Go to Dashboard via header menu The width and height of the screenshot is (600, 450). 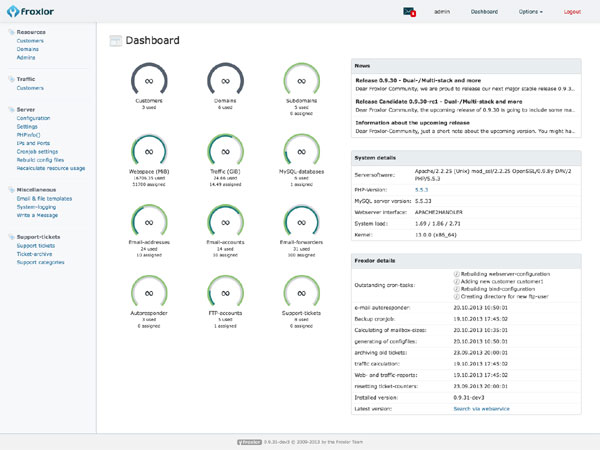[484, 12]
